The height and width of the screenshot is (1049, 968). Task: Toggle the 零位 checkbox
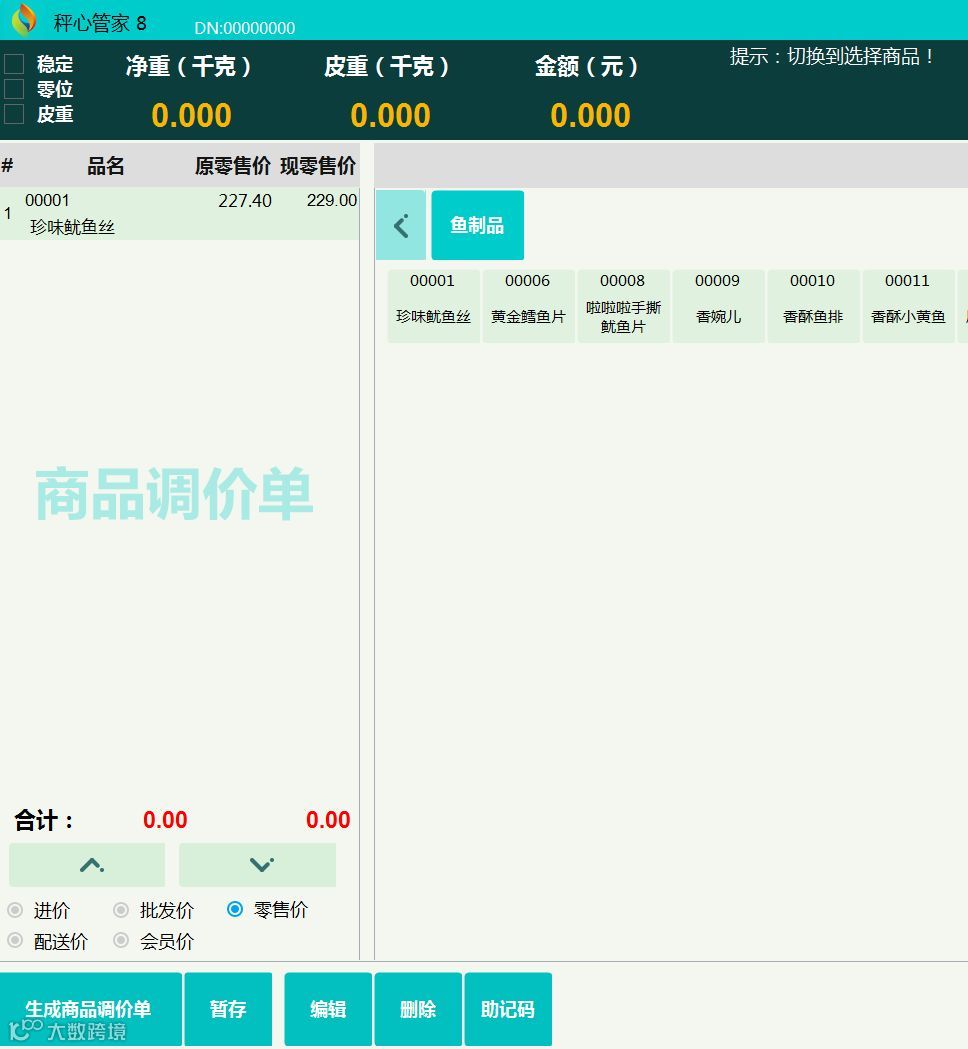click(13, 88)
